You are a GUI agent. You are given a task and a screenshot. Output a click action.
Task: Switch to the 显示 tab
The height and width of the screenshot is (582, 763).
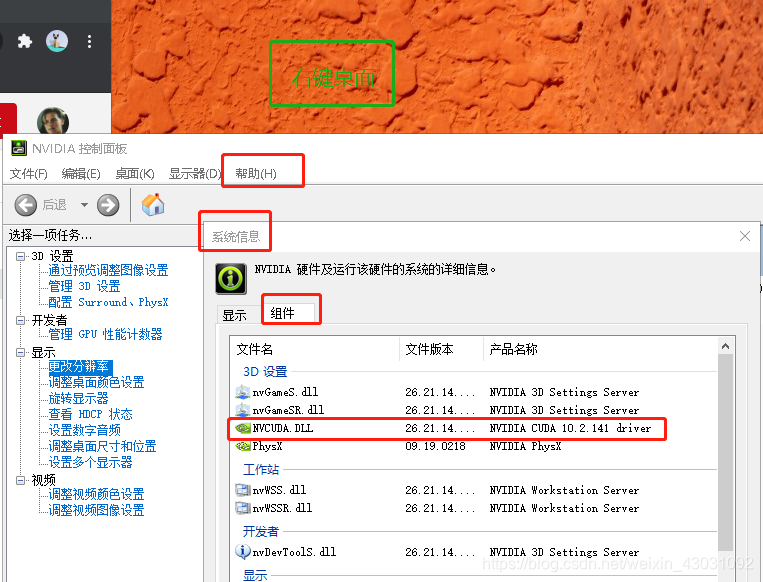pos(235,315)
